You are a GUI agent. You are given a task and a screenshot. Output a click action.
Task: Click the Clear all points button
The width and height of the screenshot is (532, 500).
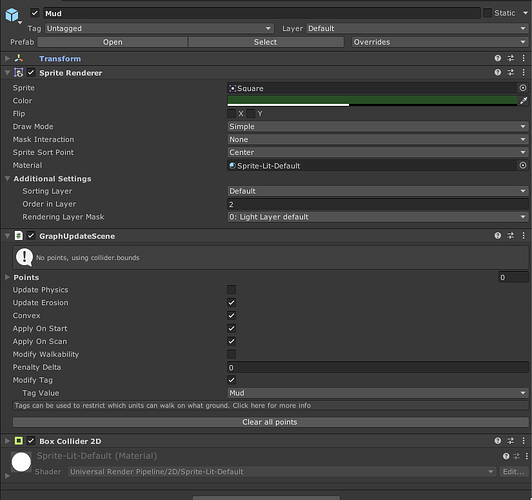(x=270, y=422)
